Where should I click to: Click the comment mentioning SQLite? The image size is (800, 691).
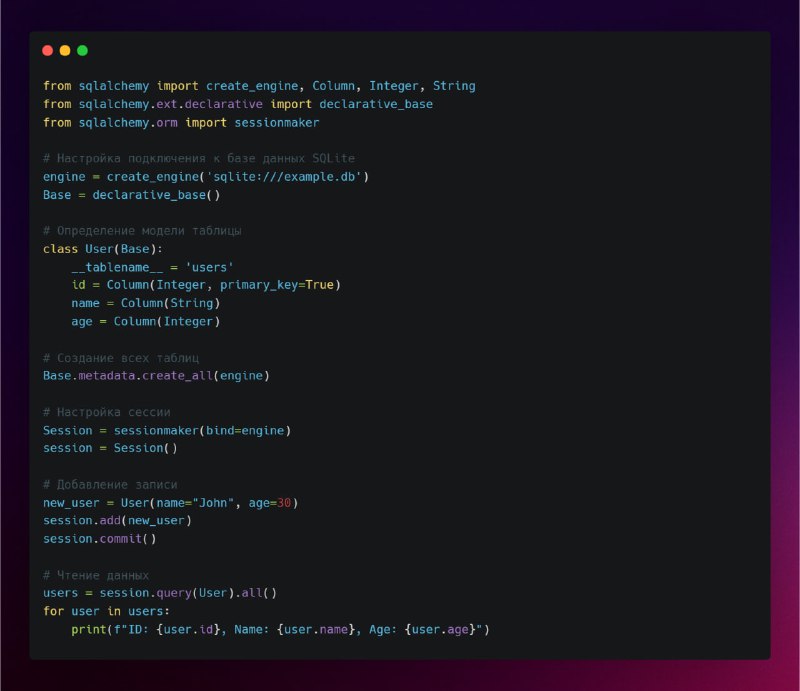click(x=199, y=158)
